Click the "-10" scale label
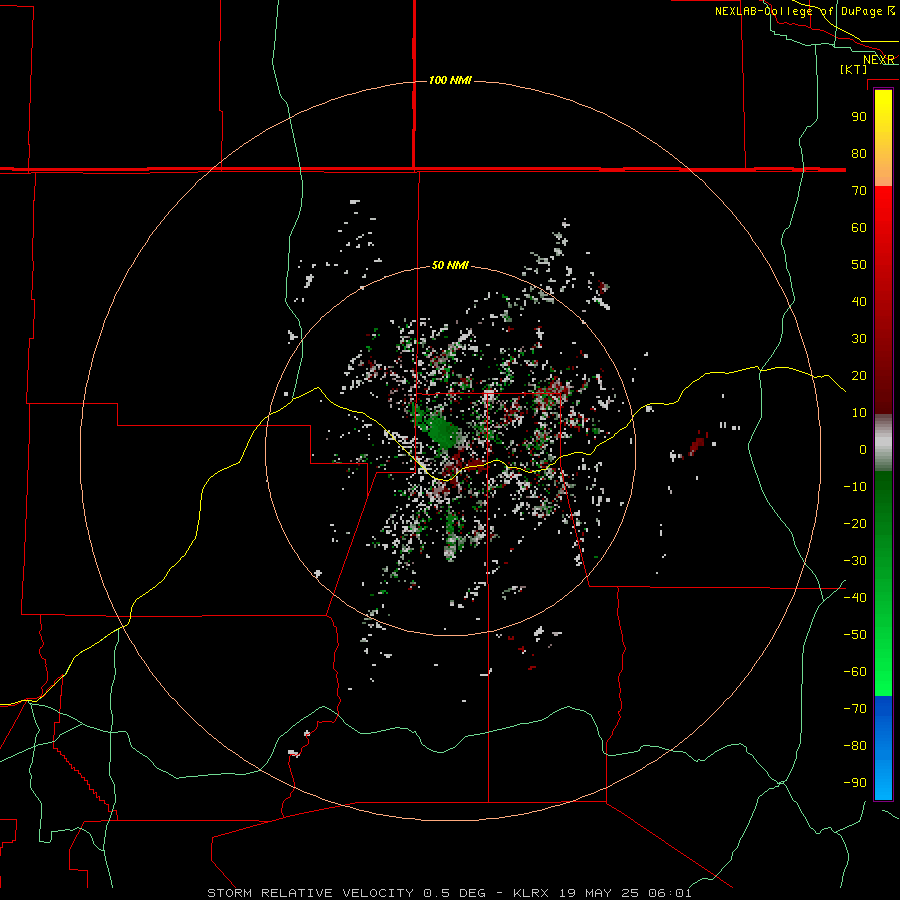 855,487
